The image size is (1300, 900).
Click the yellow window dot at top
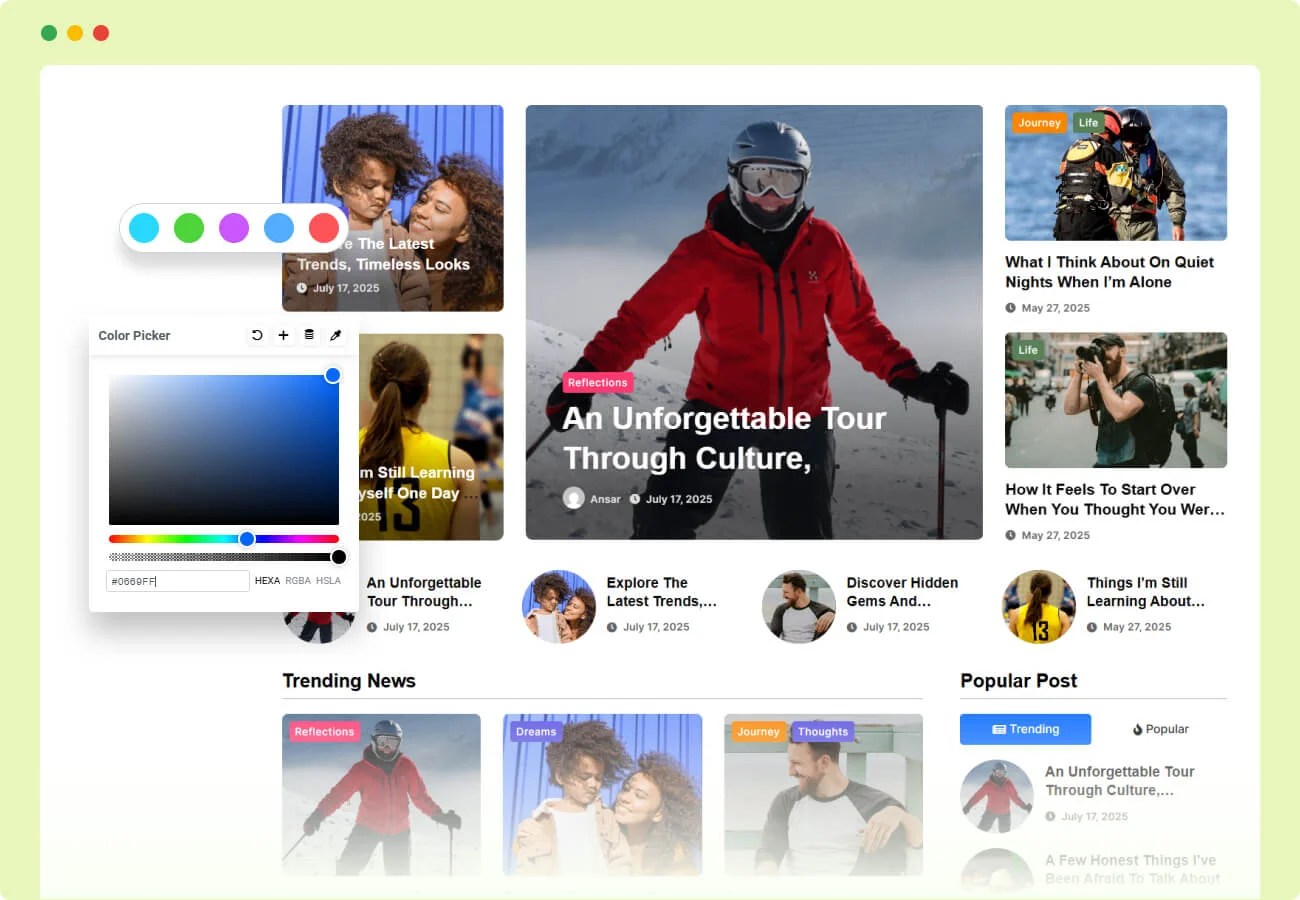tap(75, 33)
